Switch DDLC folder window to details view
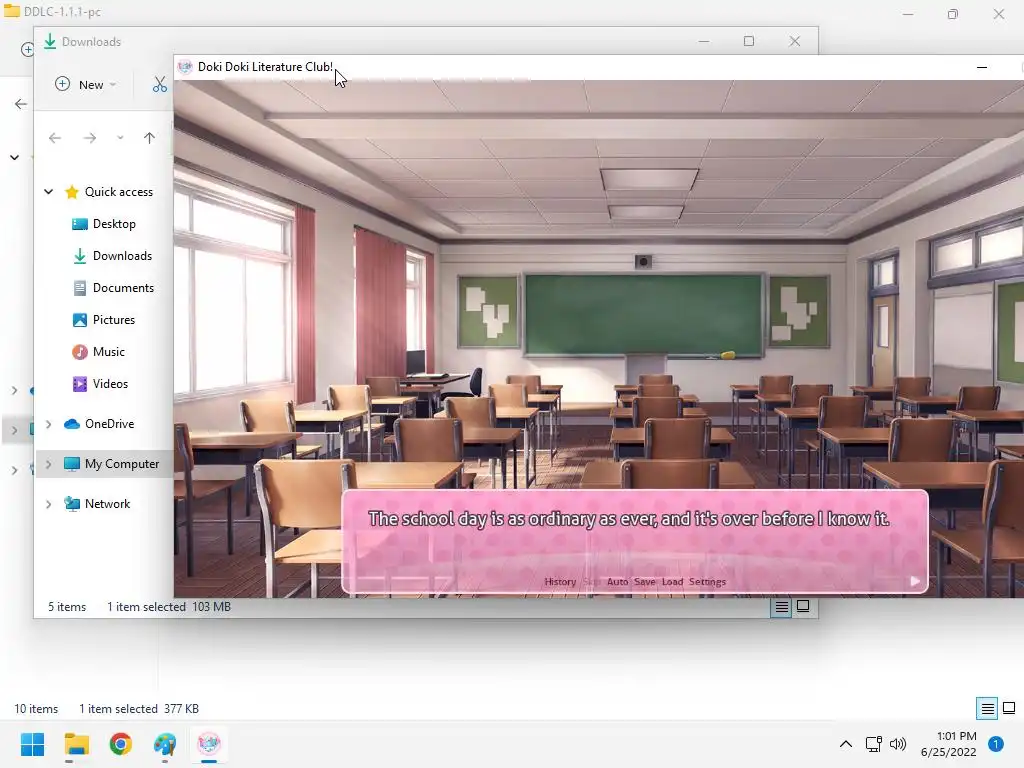This screenshot has width=1024, height=768. coord(987,708)
